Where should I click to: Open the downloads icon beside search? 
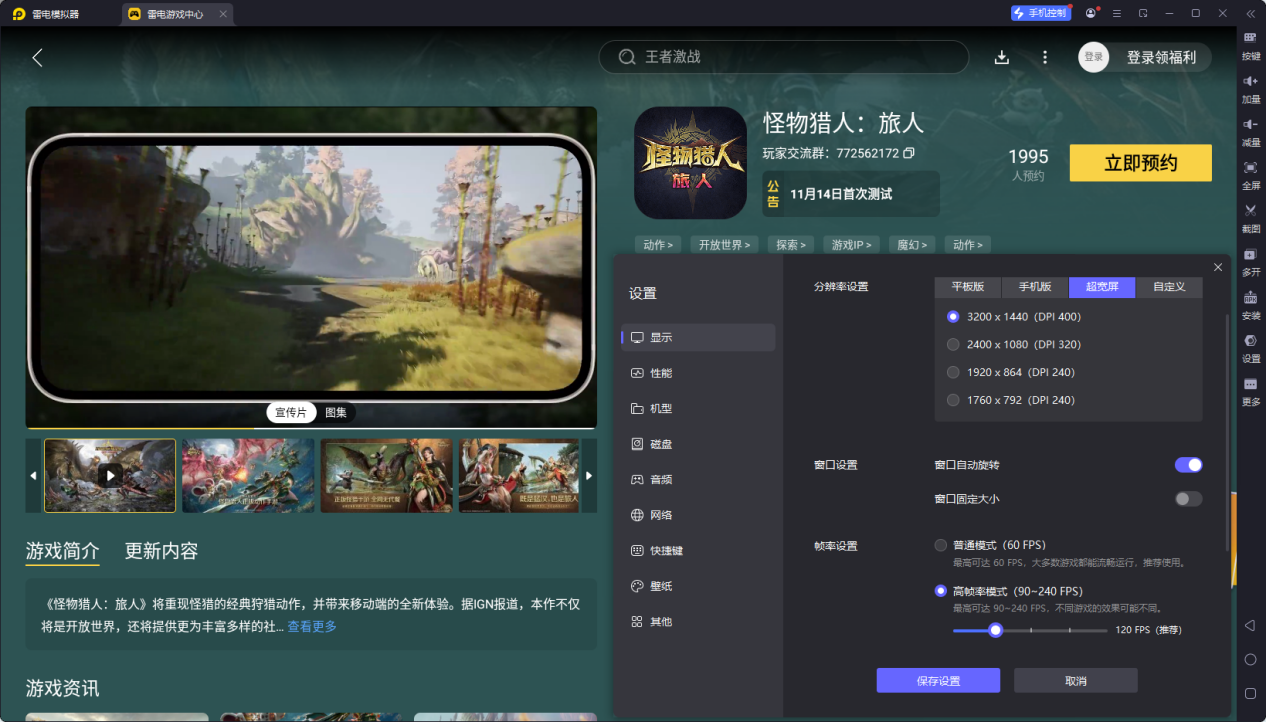pos(1002,58)
